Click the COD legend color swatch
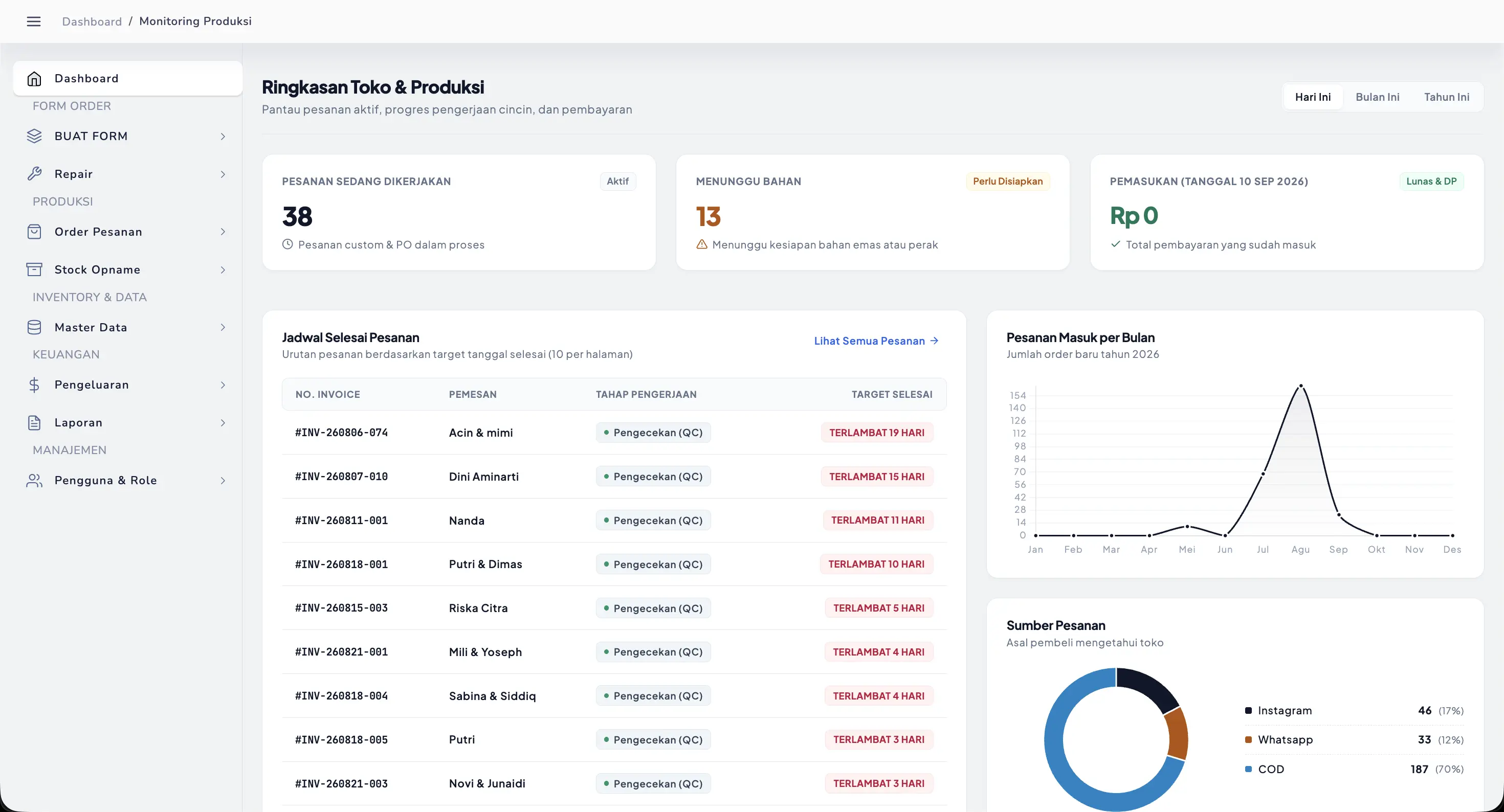1504x812 pixels. click(1248, 769)
